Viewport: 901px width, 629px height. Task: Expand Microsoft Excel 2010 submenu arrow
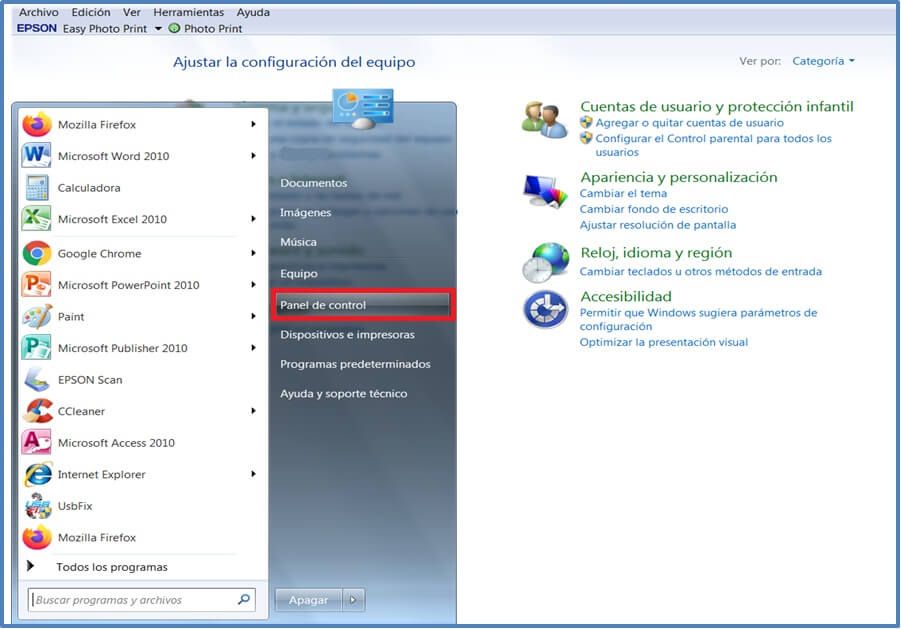pos(253,219)
